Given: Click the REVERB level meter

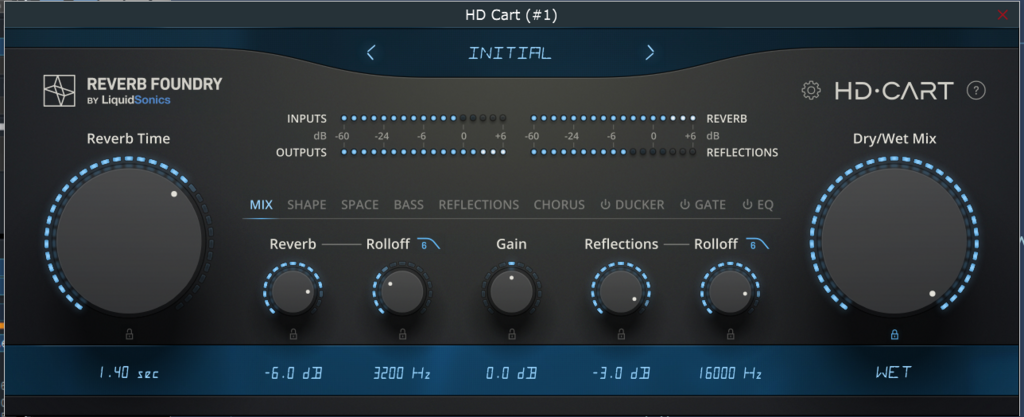Looking at the screenshot, I should point(614,119).
